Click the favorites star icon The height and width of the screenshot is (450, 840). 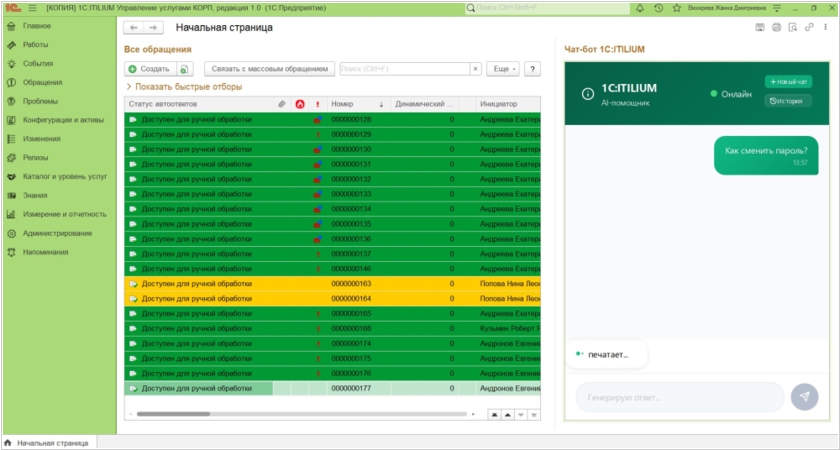point(677,8)
